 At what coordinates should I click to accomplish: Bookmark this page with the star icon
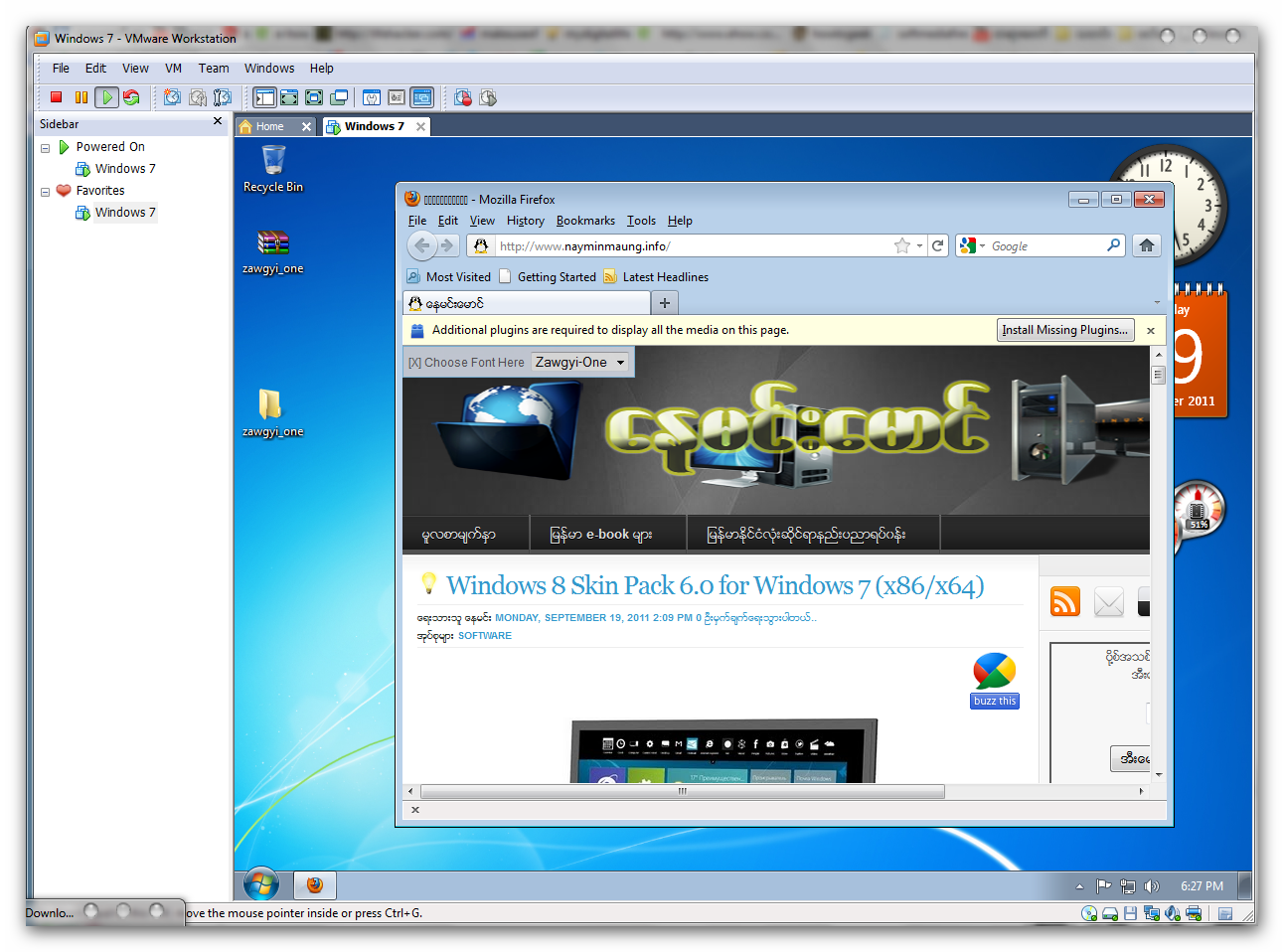point(902,245)
